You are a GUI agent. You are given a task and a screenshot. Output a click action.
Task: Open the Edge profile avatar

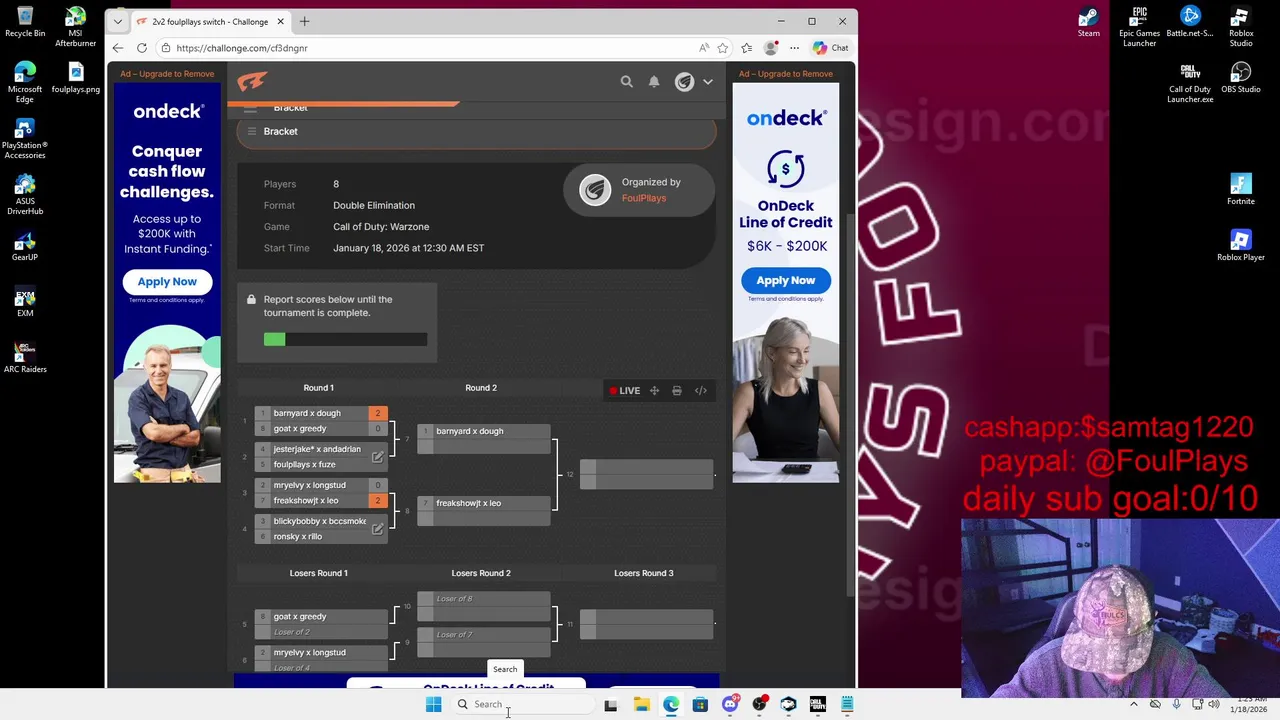[x=771, y=48]
